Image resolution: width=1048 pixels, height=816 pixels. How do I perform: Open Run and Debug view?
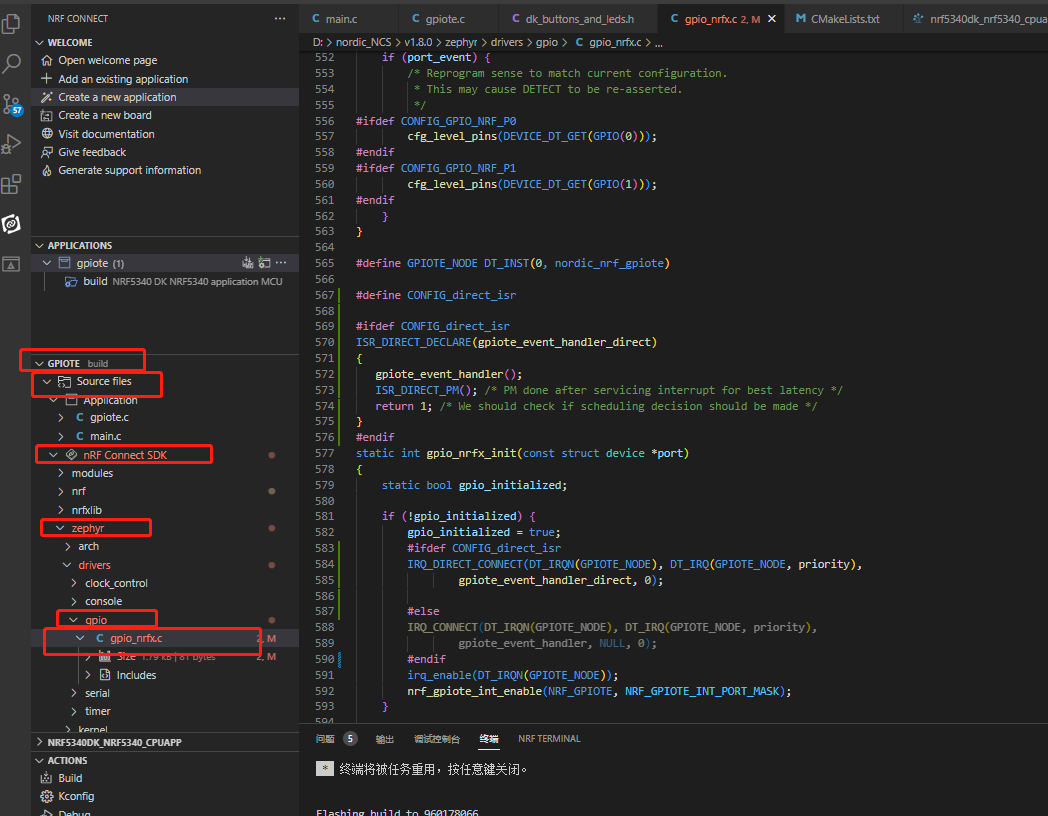click(11, 144)
